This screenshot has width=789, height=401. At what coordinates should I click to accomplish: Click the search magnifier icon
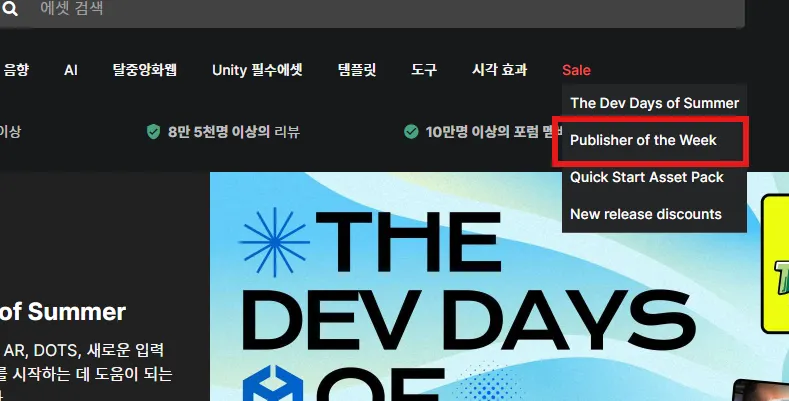[x=10, y=8]
